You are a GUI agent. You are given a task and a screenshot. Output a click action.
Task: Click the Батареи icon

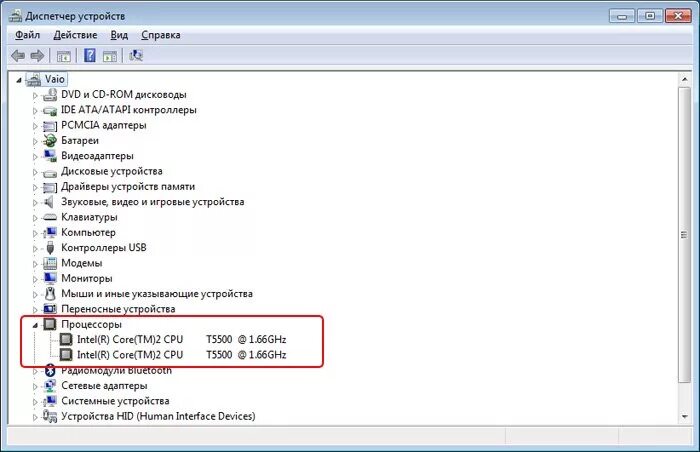pyautogui.click(x=50, y=141)
